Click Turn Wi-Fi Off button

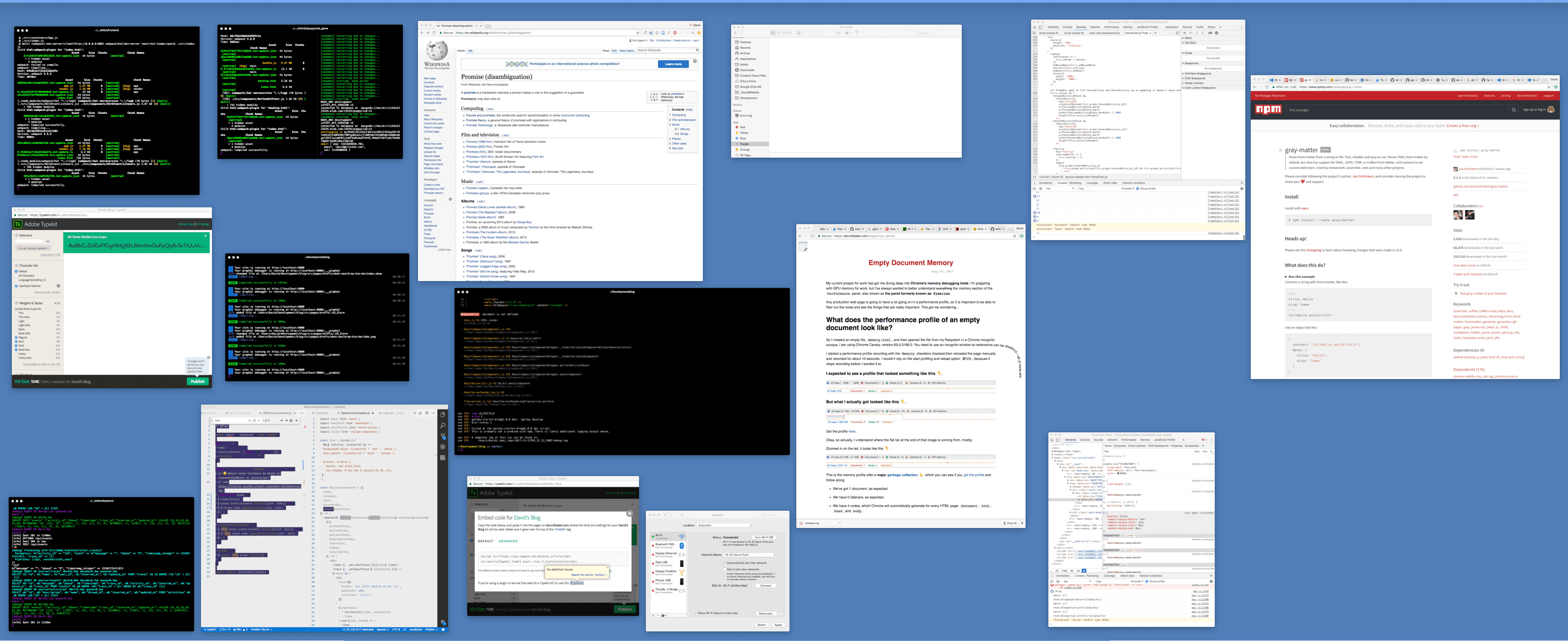click(x=764, y=538)
